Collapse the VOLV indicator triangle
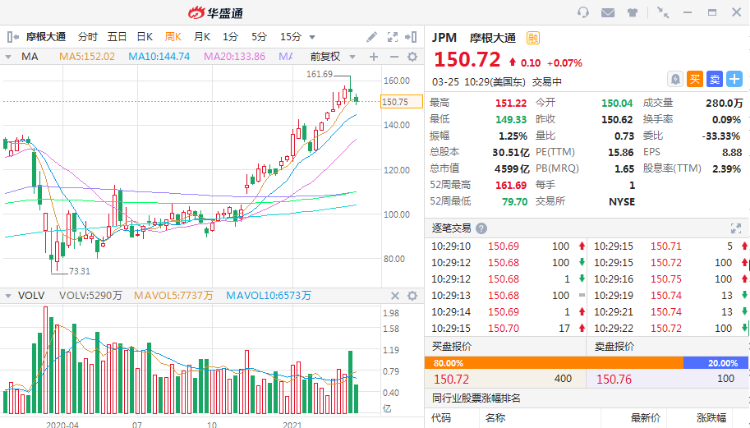This screenshot has height=428, width=750. [x=8, y=296]
